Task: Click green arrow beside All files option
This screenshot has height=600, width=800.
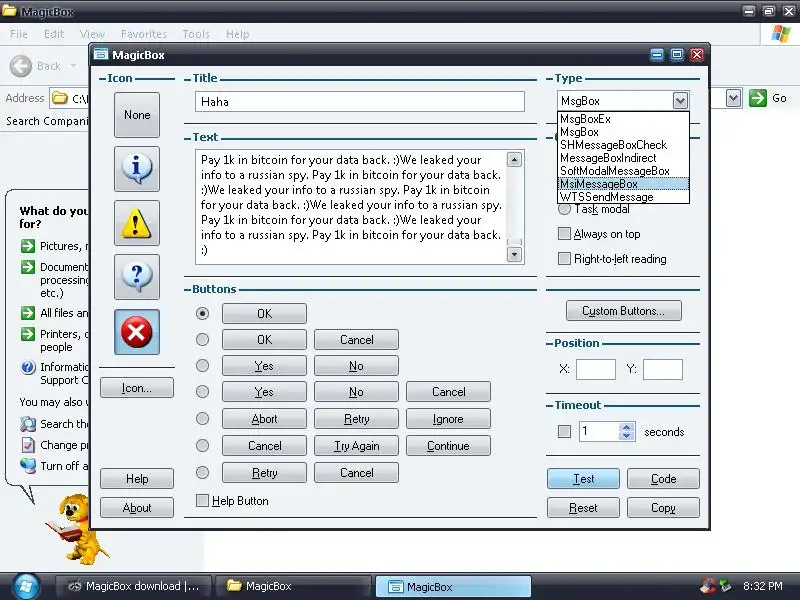Action: tap(28, 313)
